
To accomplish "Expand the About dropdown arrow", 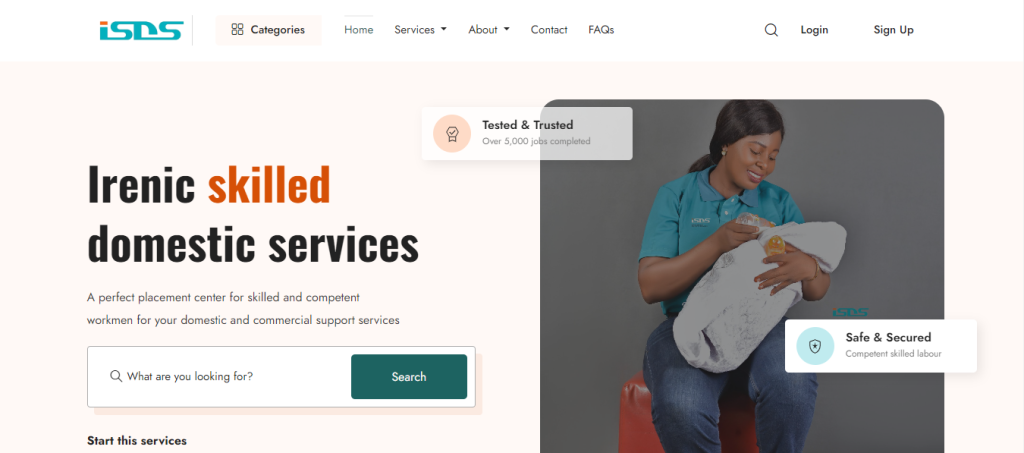I will (x=507, y=29).
